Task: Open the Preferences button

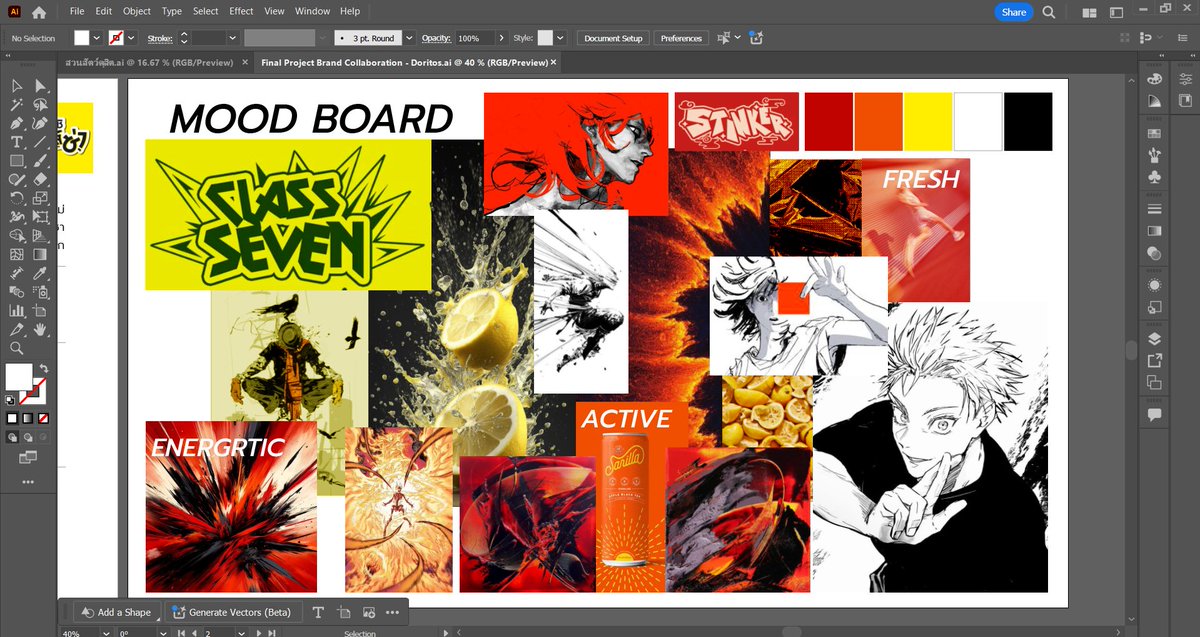Action: pyautogui.click(x=681, y=38)
